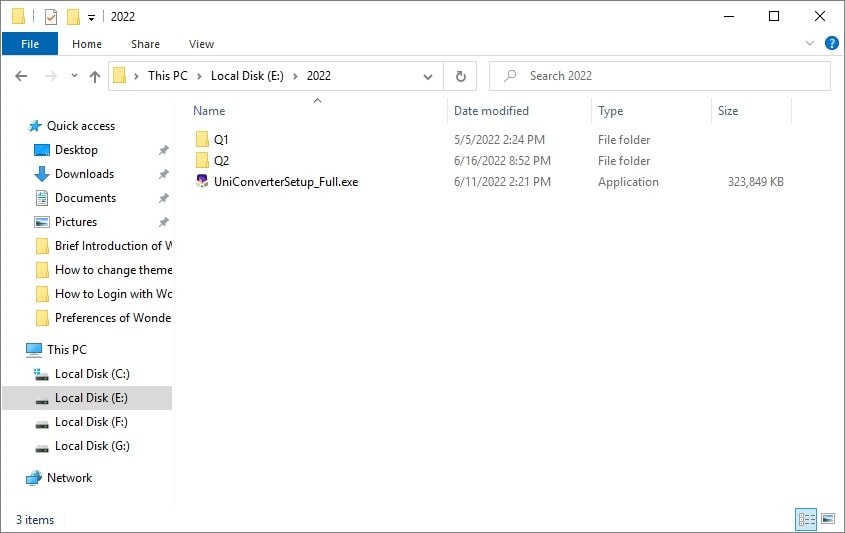
Task: Switch to the Share ribbon tab
Action: (x=146, y=44)
